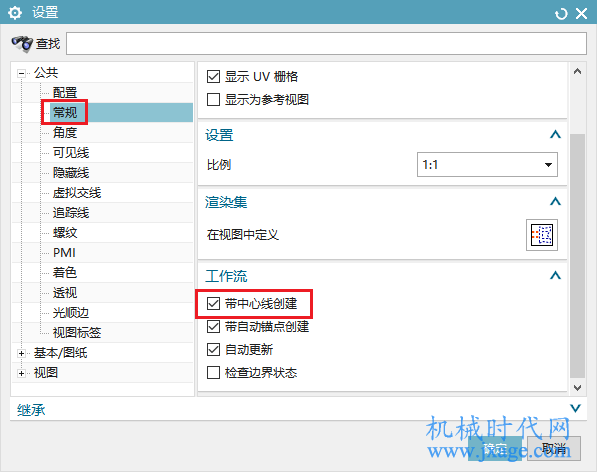Open the define-in-view render set icon button
The image size is (597, 472).
(x=541, y=235)
